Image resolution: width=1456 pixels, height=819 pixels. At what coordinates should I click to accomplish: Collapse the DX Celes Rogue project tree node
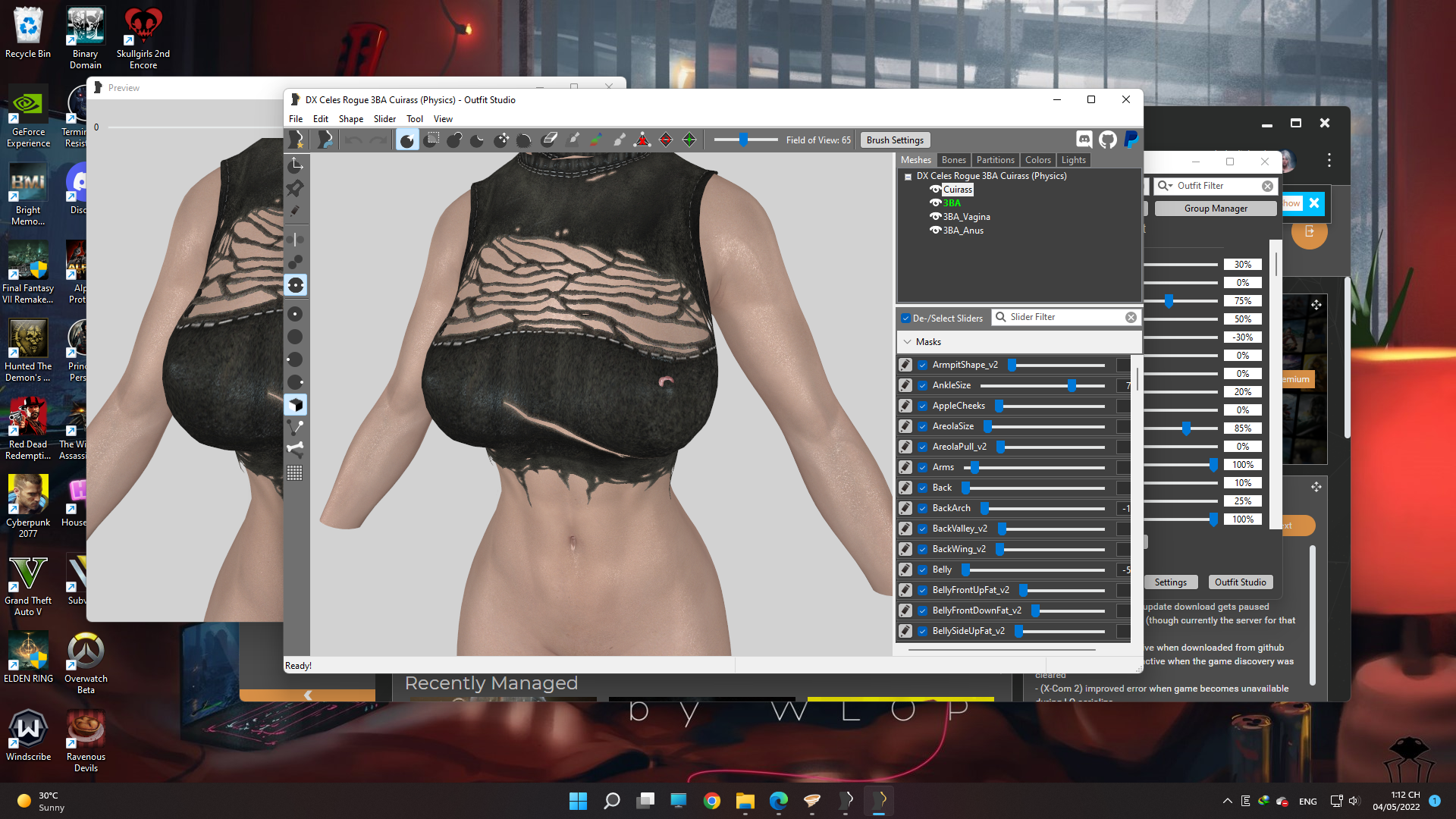[908, 176]
